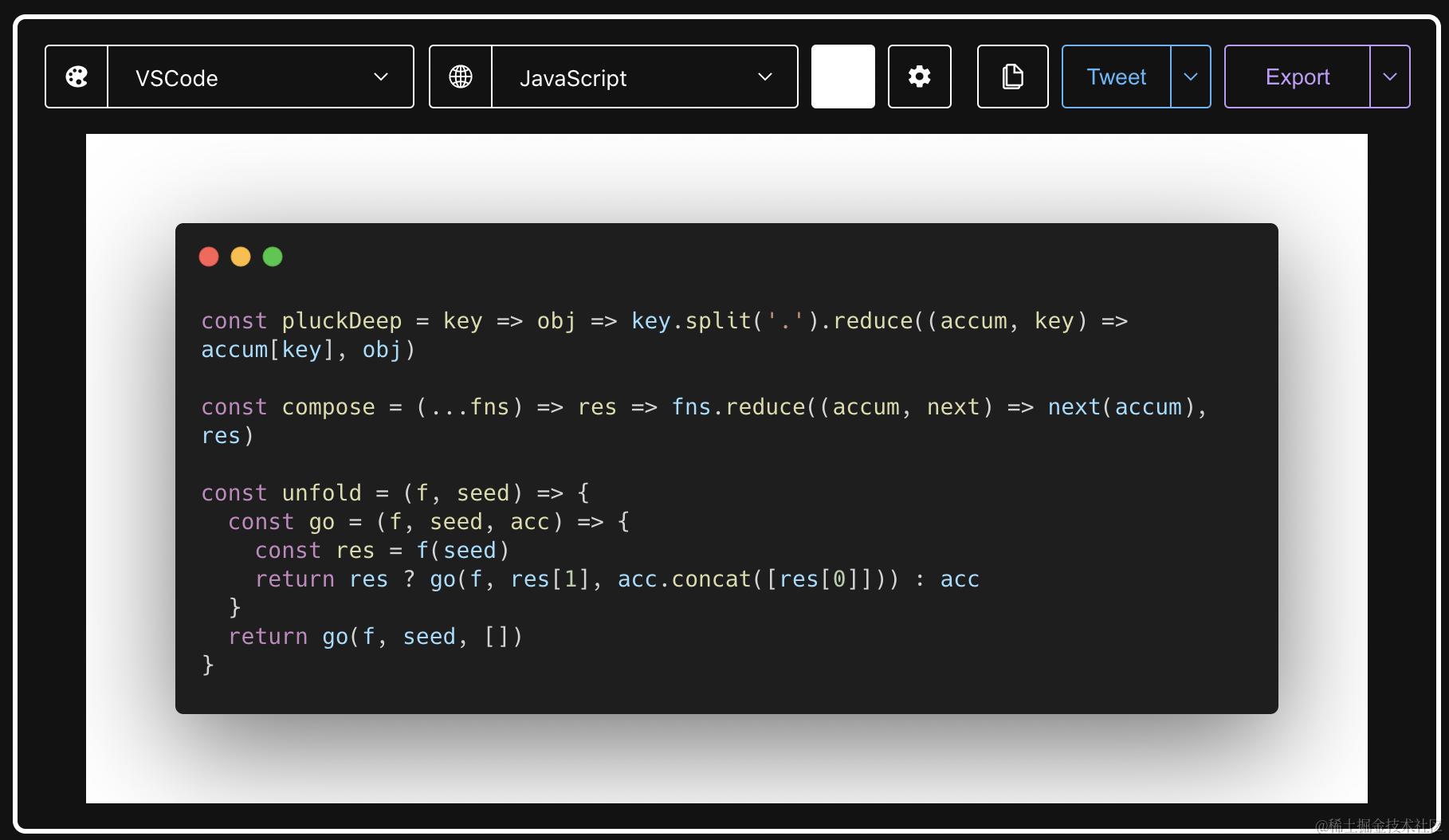Click the Tweet button
Screen dimensions: 1449x840
(1117, 77)
